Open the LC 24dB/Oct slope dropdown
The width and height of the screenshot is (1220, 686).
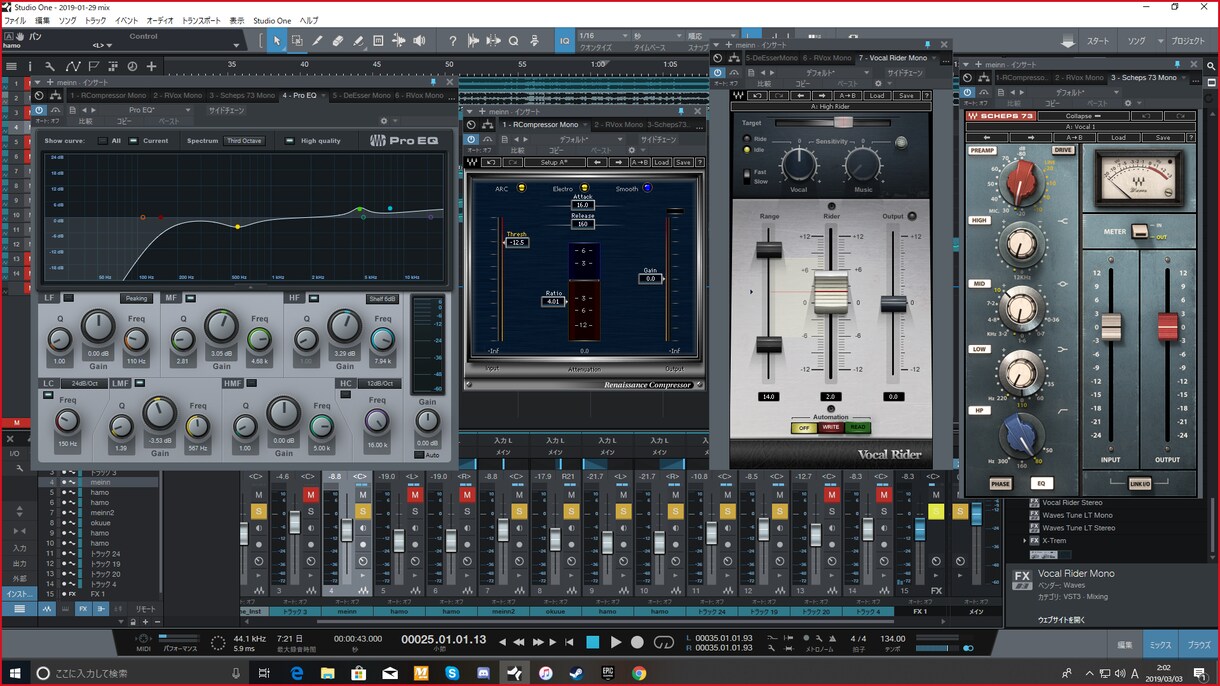click(x=82, y=383)
